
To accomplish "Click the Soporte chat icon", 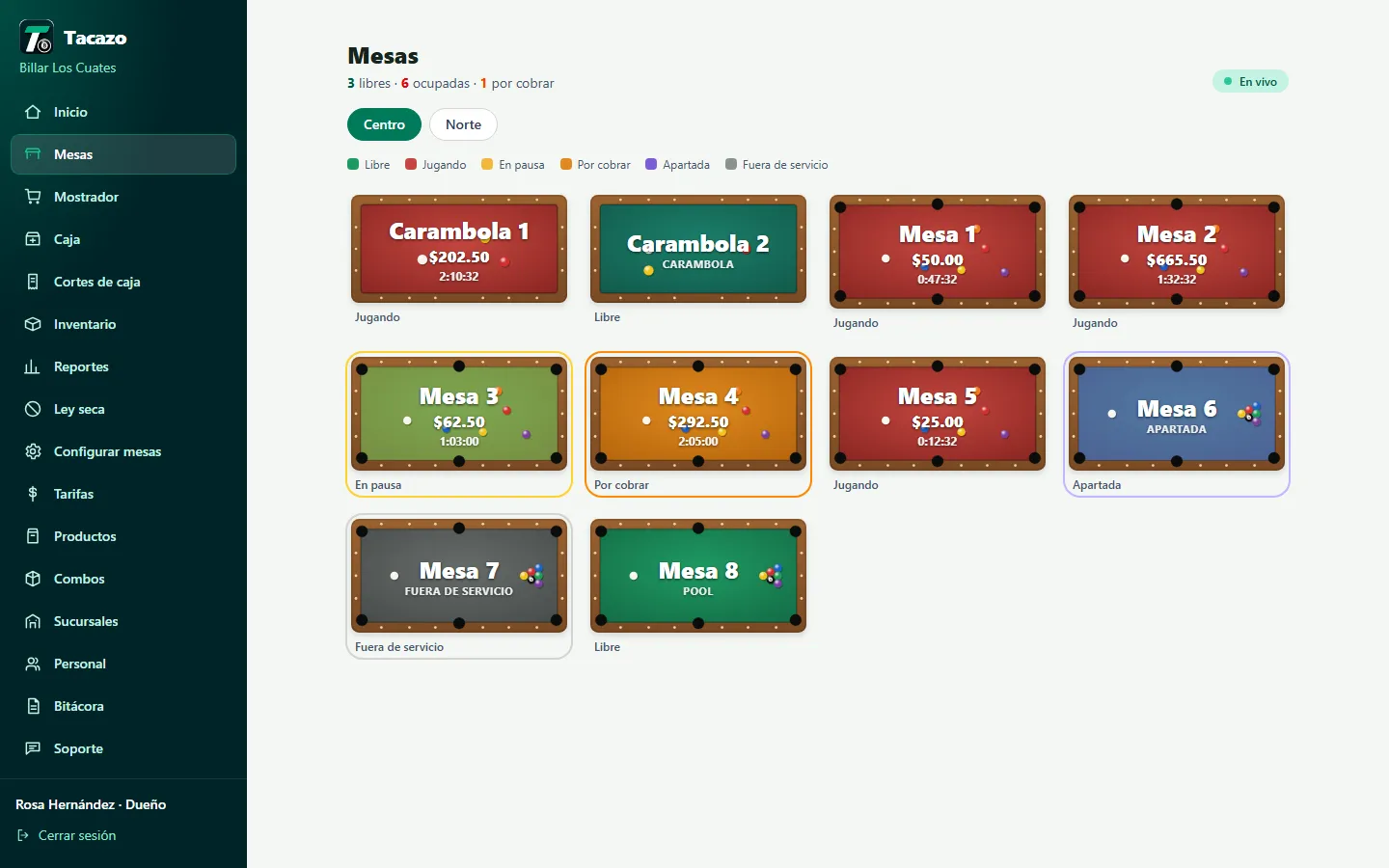I will click(x=33, y=748).
